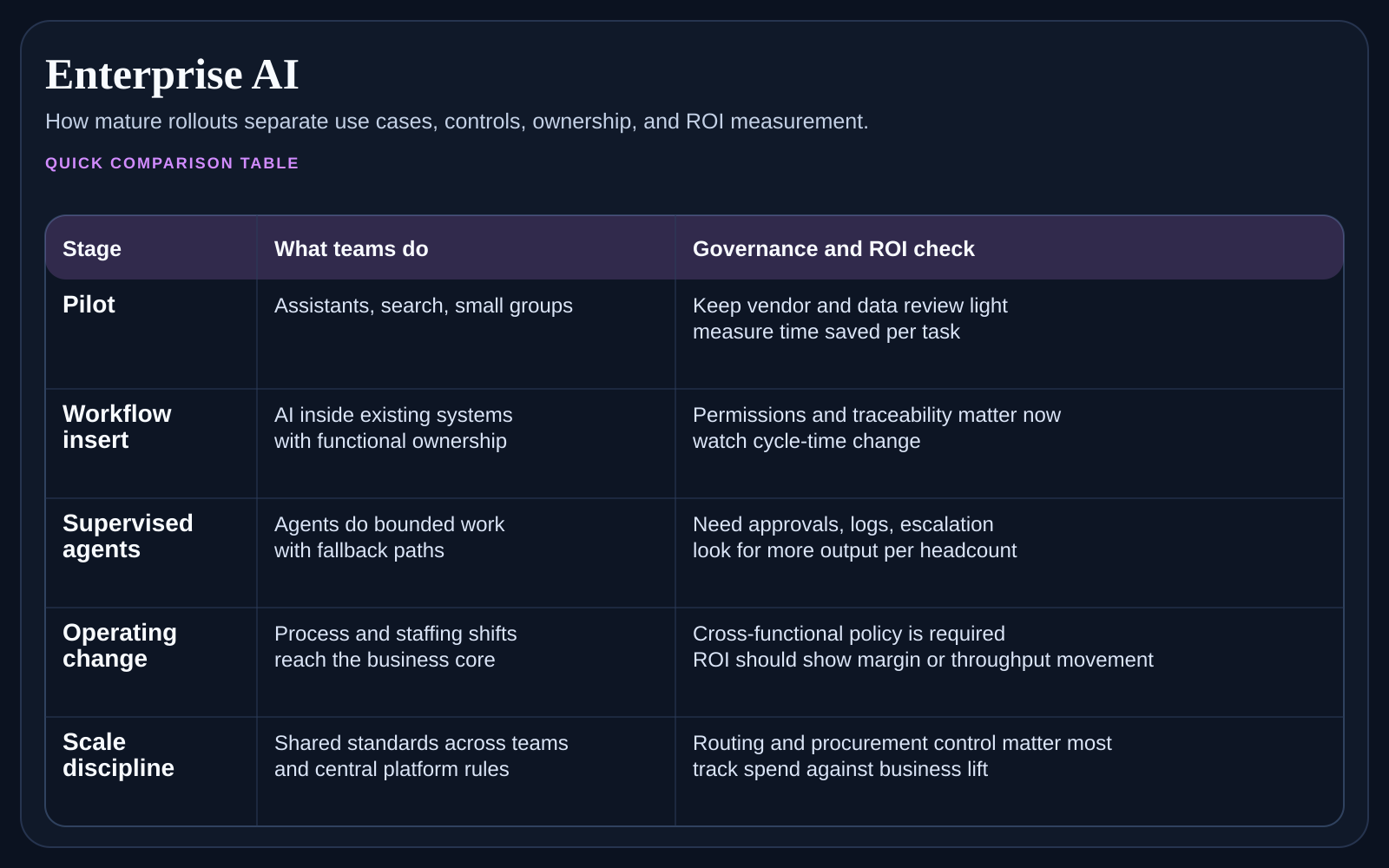1389x868 pixels.
Task: Click the Enterprise AI title heading
Action: (172, 75)
